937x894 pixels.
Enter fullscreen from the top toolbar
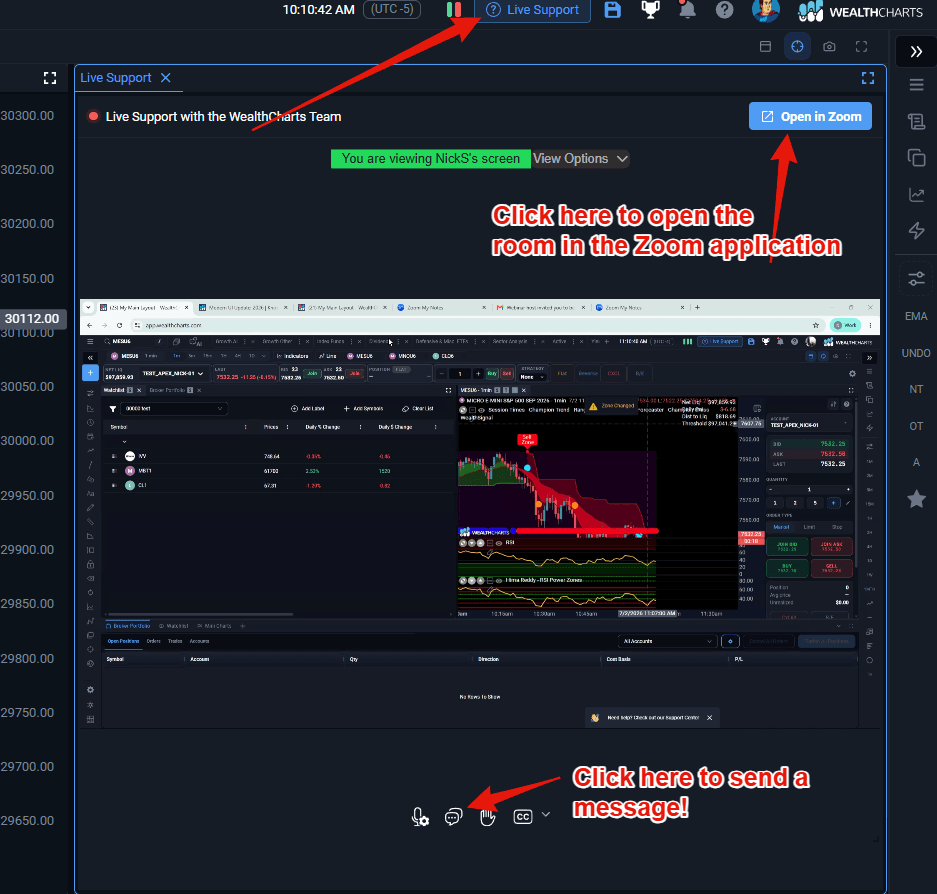click(x=861, y=47)
